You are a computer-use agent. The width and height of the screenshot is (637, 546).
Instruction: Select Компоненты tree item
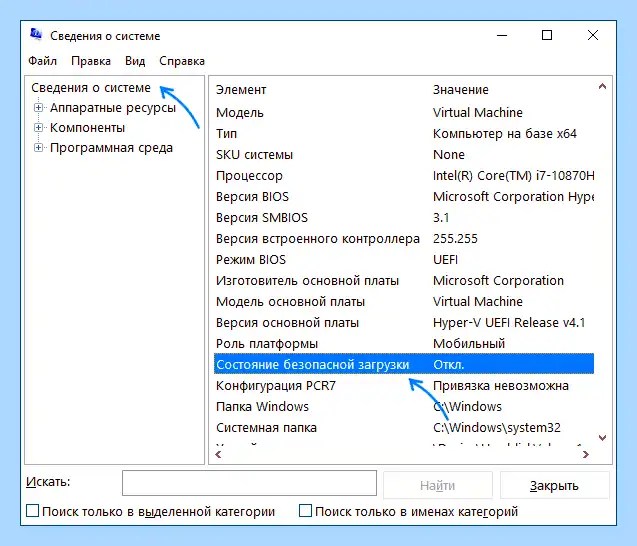tap(87, 128)
